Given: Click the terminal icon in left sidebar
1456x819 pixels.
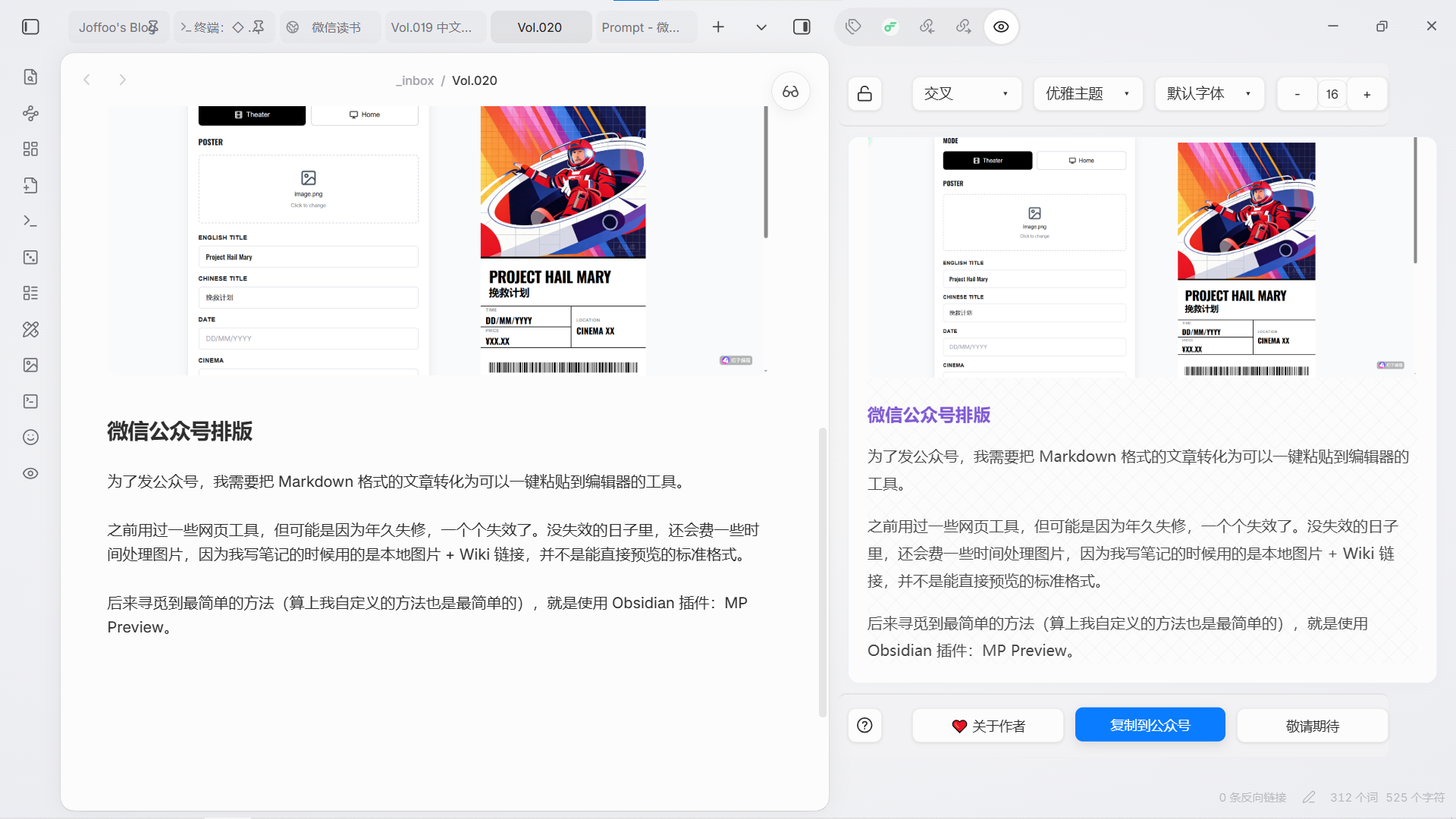Looking at the screenshot, I should click(x=30, y=221).
